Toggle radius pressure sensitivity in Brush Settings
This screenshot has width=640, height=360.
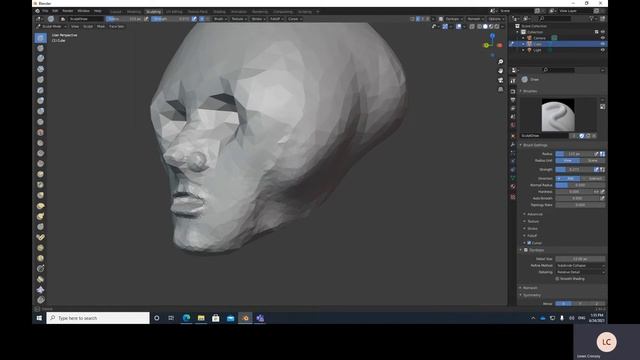click(596, 154)
